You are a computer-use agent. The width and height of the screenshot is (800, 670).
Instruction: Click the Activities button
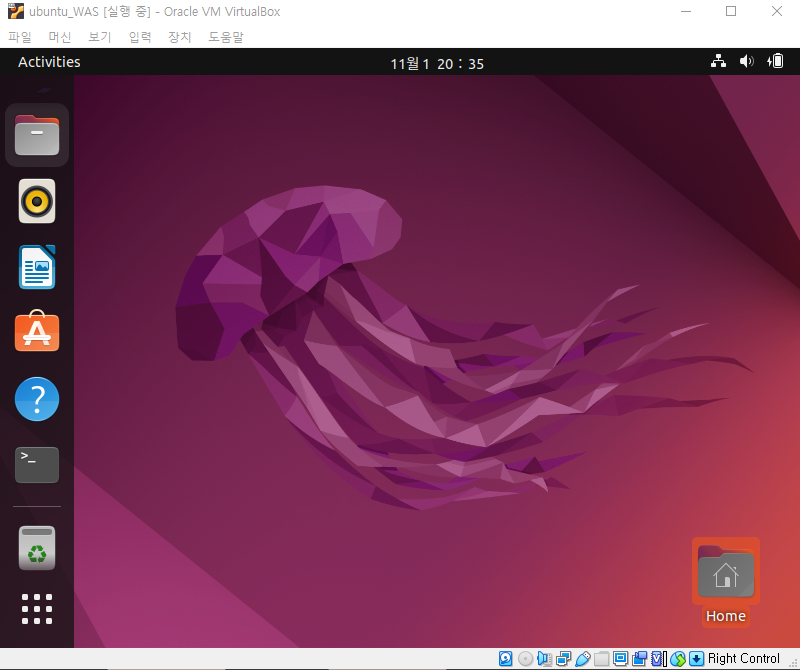tap(49, 62)
